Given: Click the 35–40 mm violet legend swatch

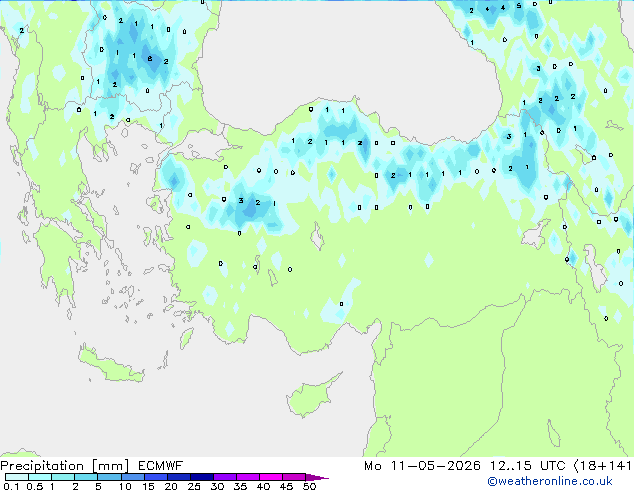Looking at the screenshot, I should tap(247, 477).
